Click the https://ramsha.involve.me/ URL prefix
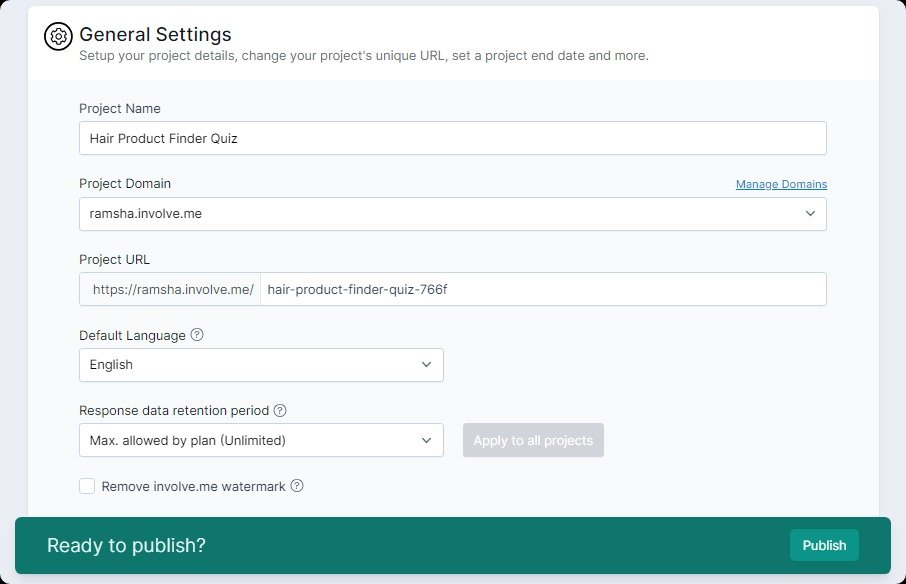 pos(171,289)
